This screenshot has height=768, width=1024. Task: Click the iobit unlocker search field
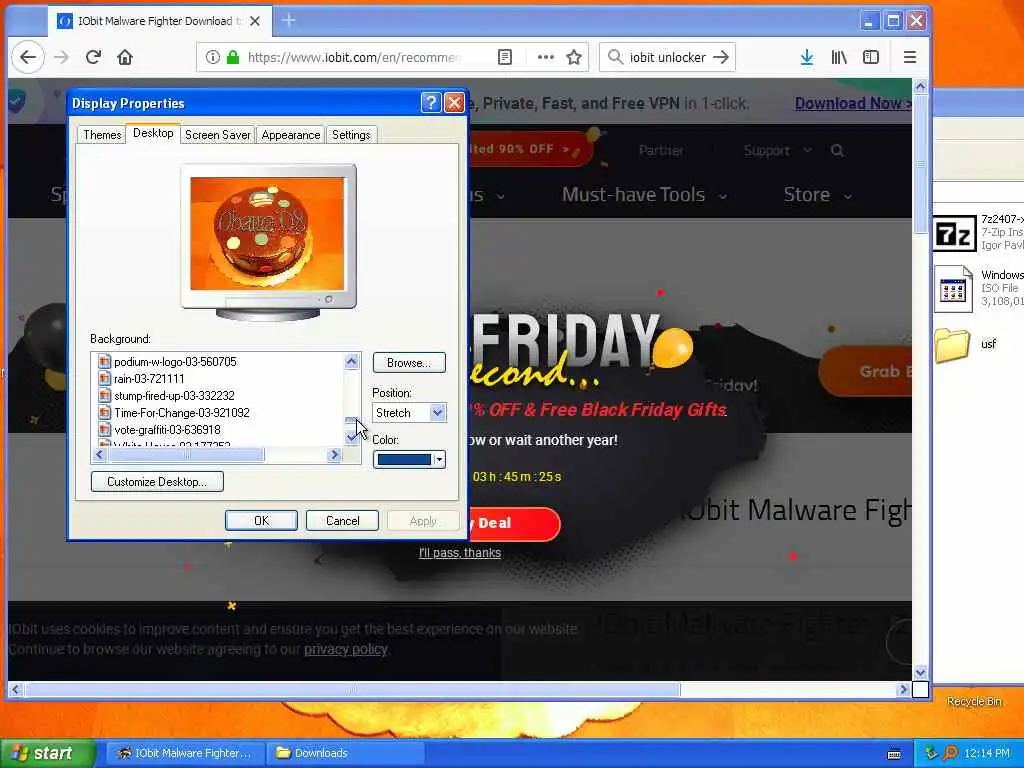point(667,57)
